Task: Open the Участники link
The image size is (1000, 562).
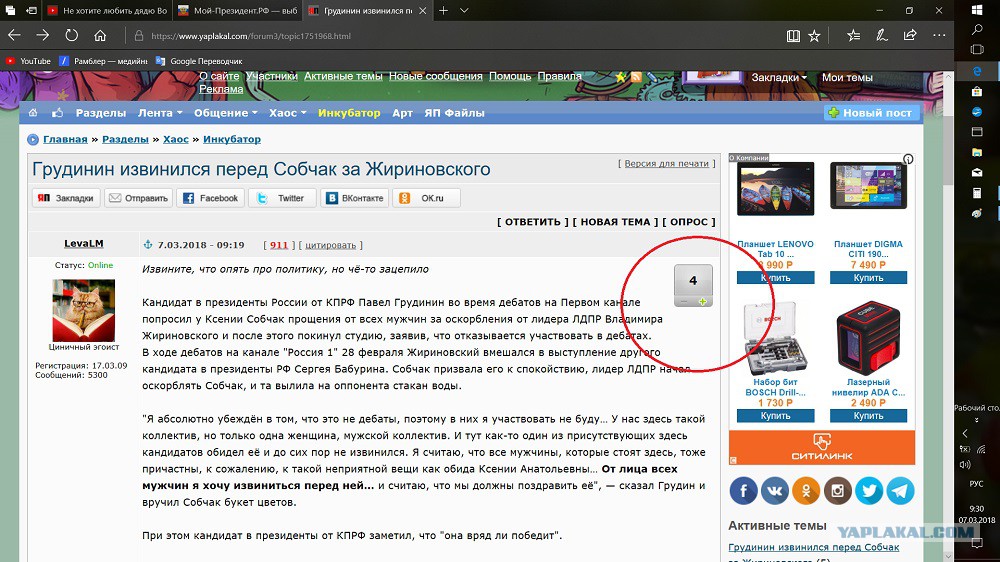Action: tap(272, 76)
